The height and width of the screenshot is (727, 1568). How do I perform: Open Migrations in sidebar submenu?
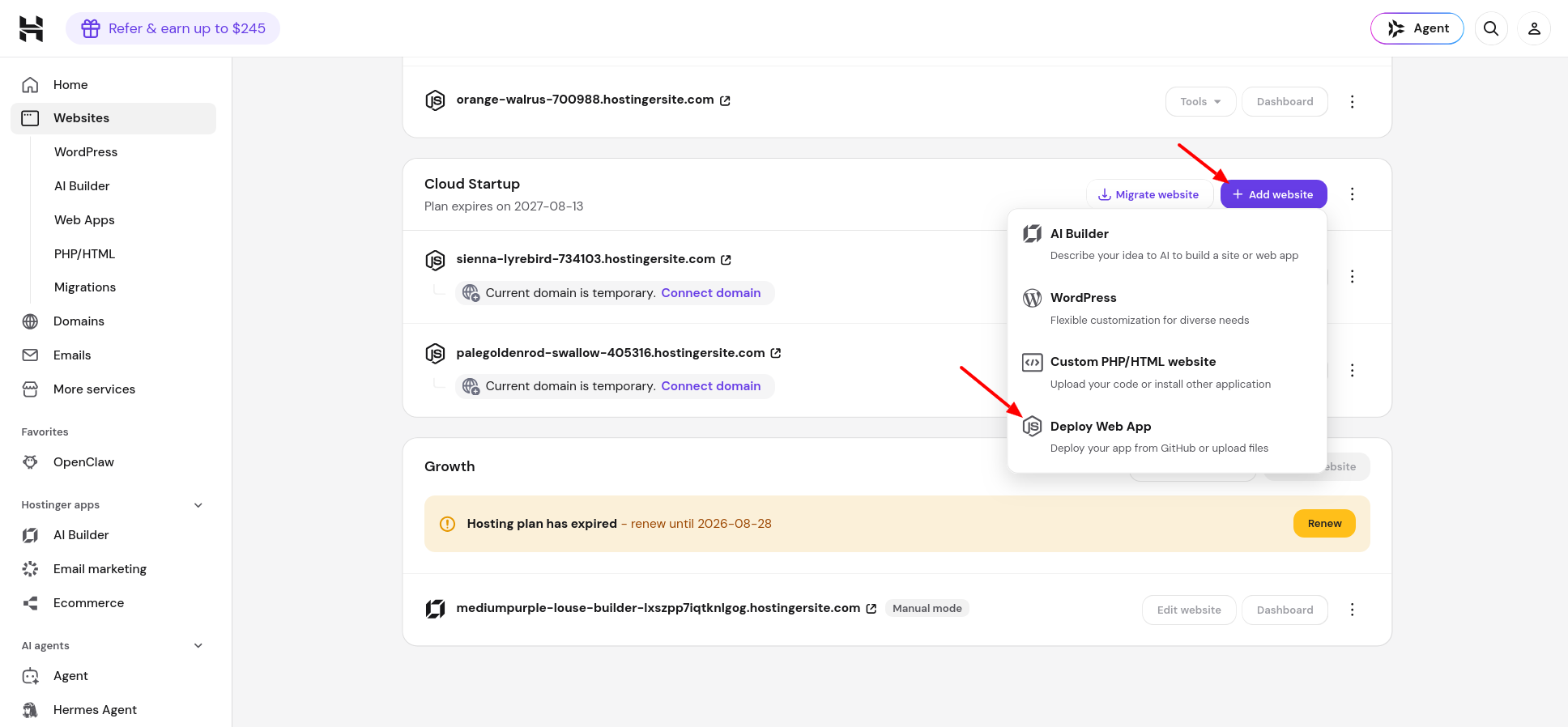coord(85,287)
